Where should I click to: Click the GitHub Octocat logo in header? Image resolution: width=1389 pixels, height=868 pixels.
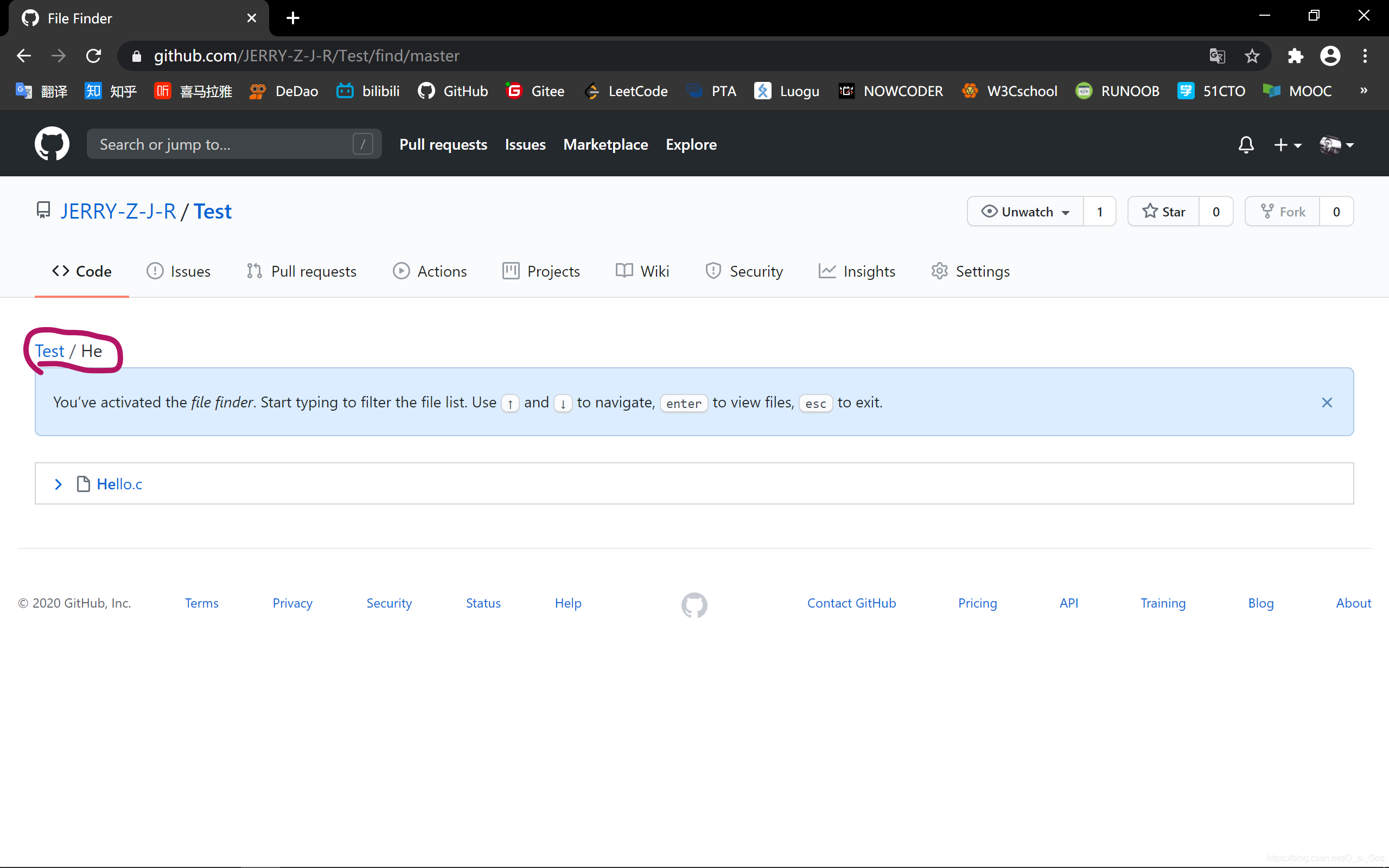tap(52, 144)
